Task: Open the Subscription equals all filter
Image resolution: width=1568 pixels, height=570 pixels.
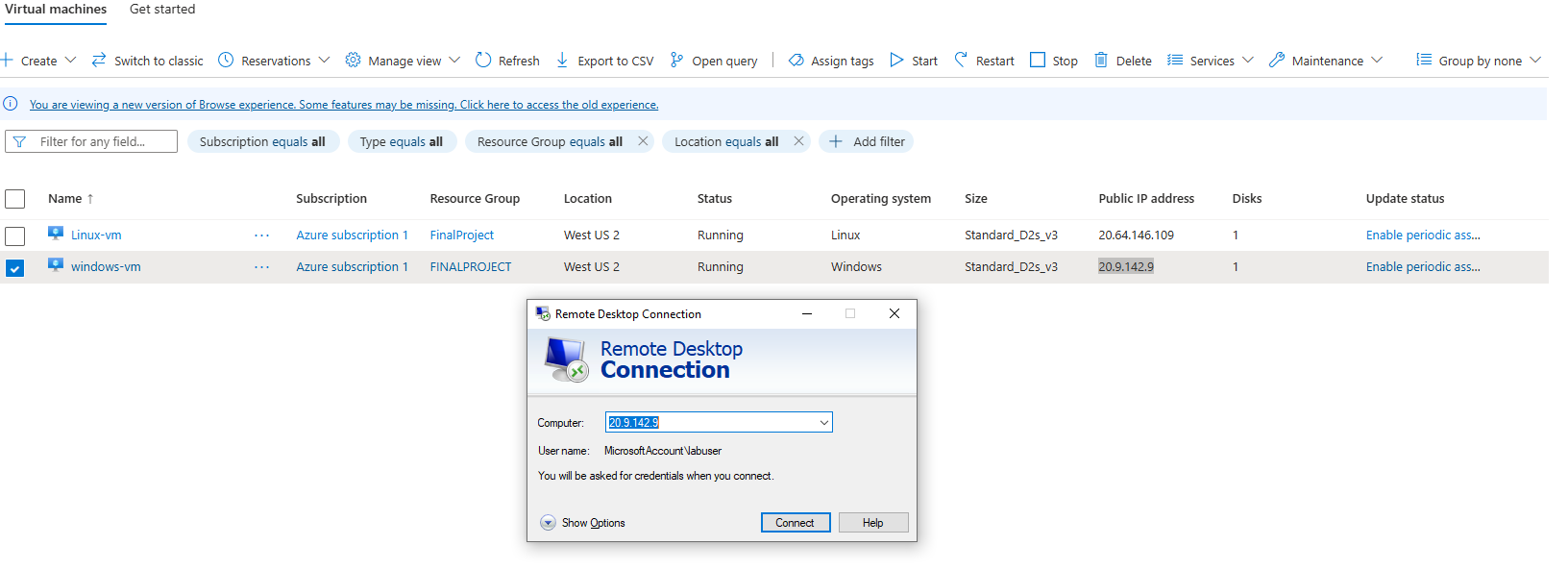Action: tap(262, 141)
